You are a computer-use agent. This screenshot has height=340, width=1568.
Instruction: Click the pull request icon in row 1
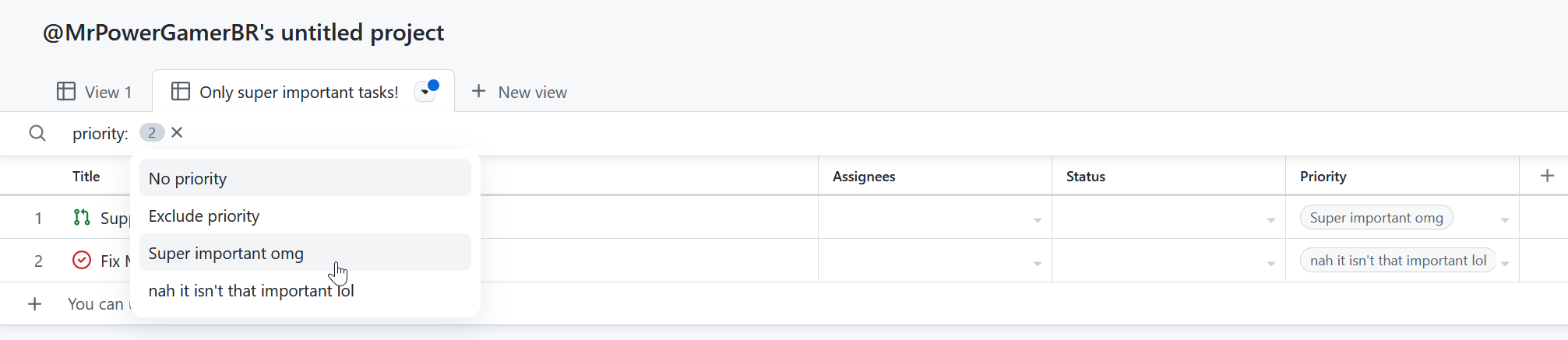82,217
